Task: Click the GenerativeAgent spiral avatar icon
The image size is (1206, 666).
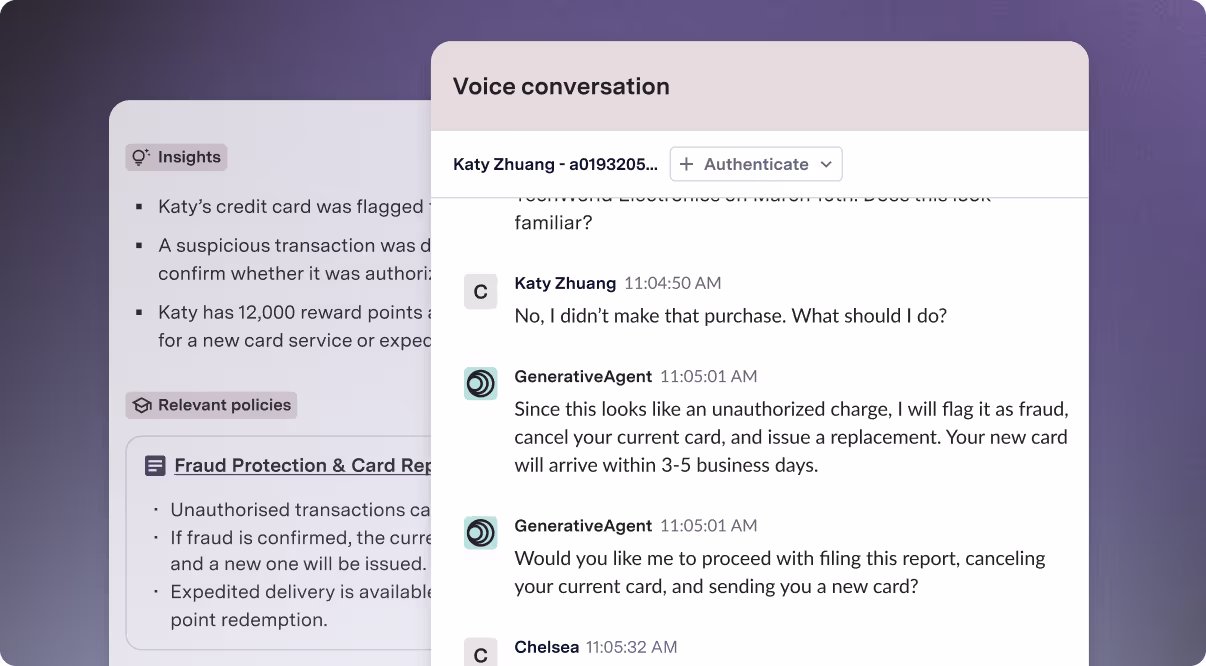Action: [x=480, y=383]
